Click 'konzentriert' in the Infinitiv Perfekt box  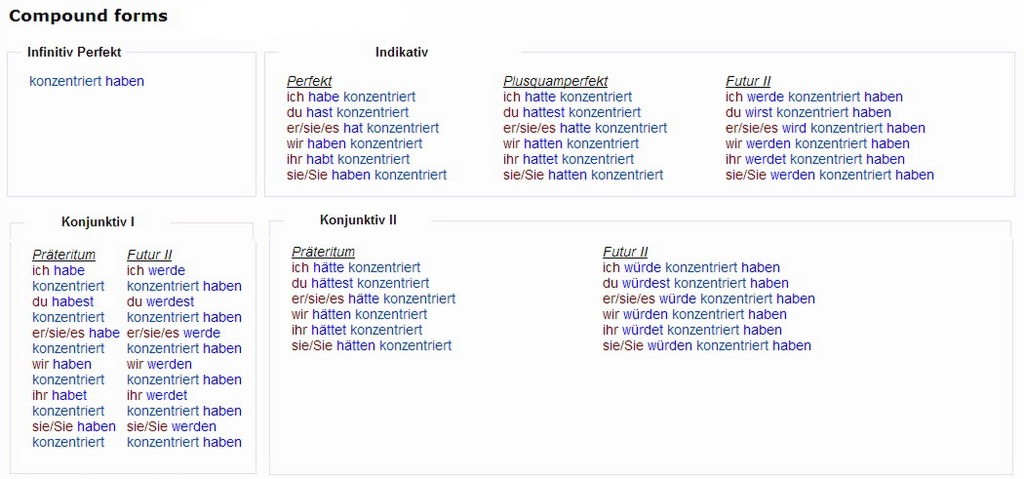click(65, 81)
